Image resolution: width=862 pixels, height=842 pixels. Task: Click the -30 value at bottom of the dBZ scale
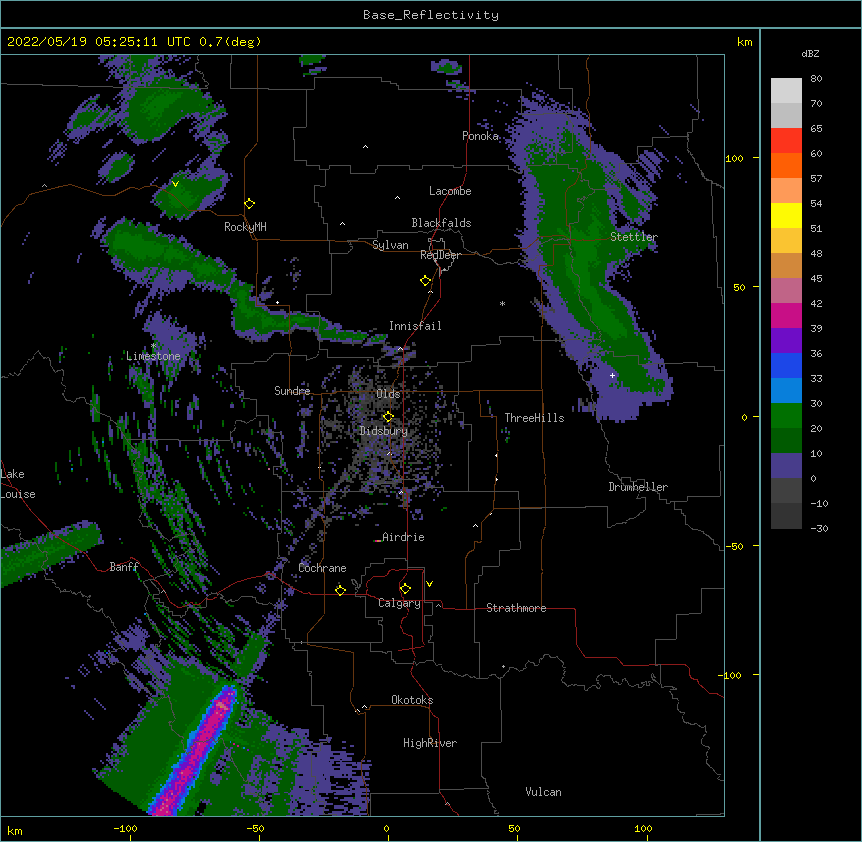[x=819, y=528]
